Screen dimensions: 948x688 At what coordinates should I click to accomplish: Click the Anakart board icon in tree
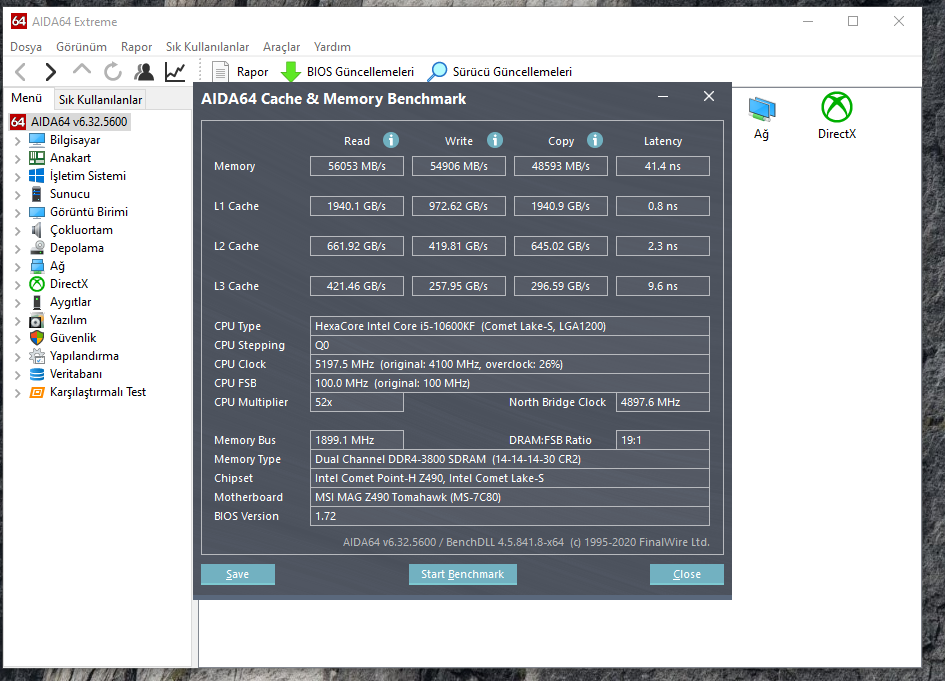[37, 158]
